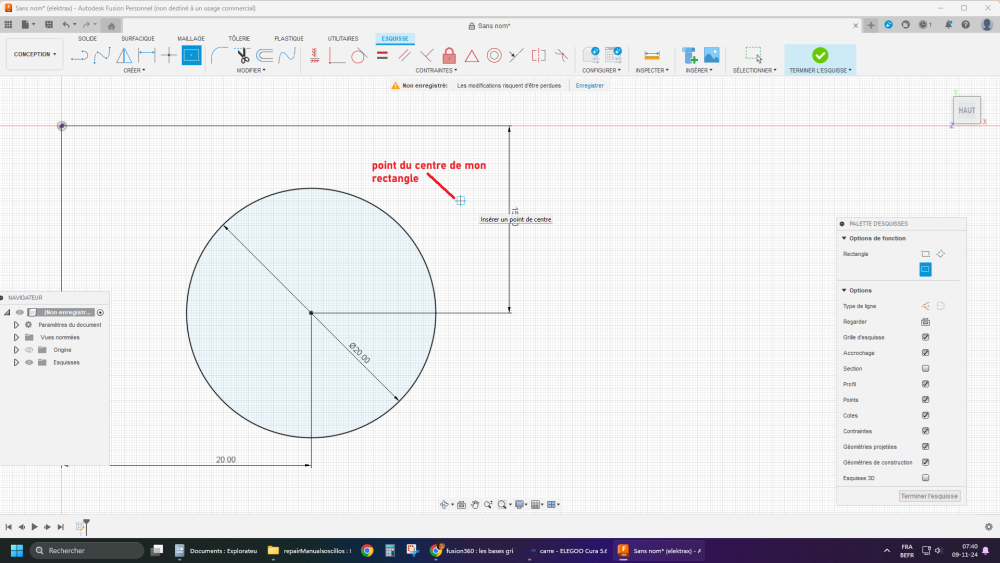Select the red padlock fix constraint

[x=449, y=55]
